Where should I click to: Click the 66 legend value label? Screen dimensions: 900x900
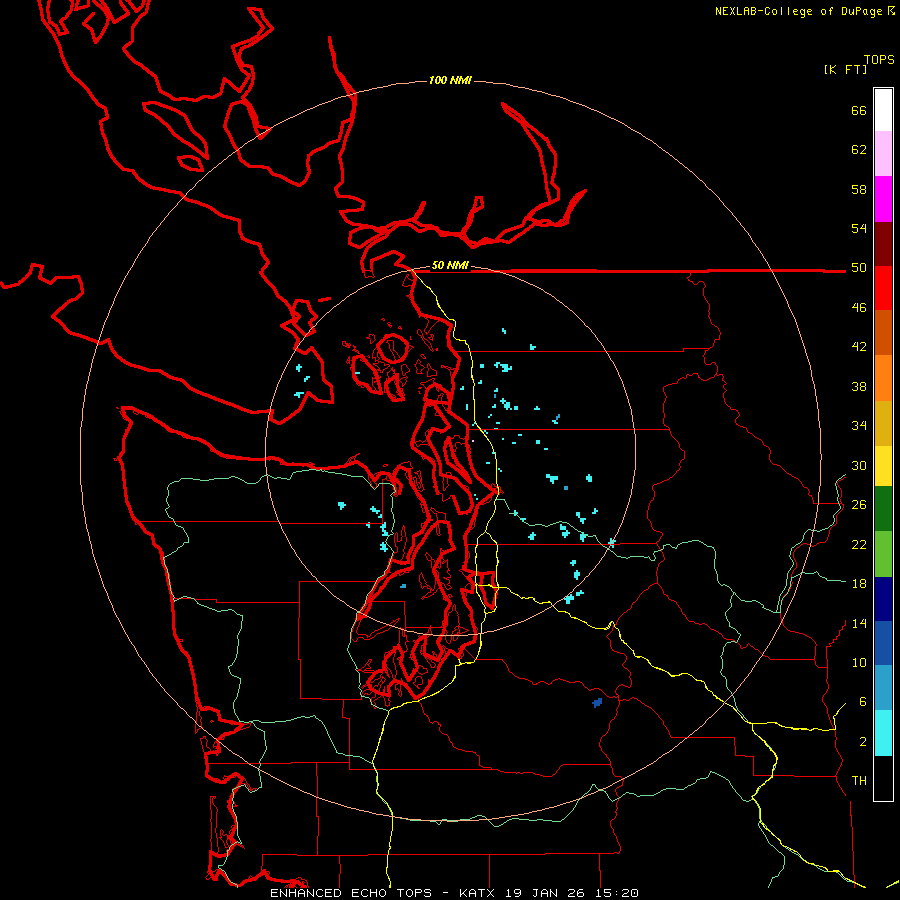[x=859, y=110]
